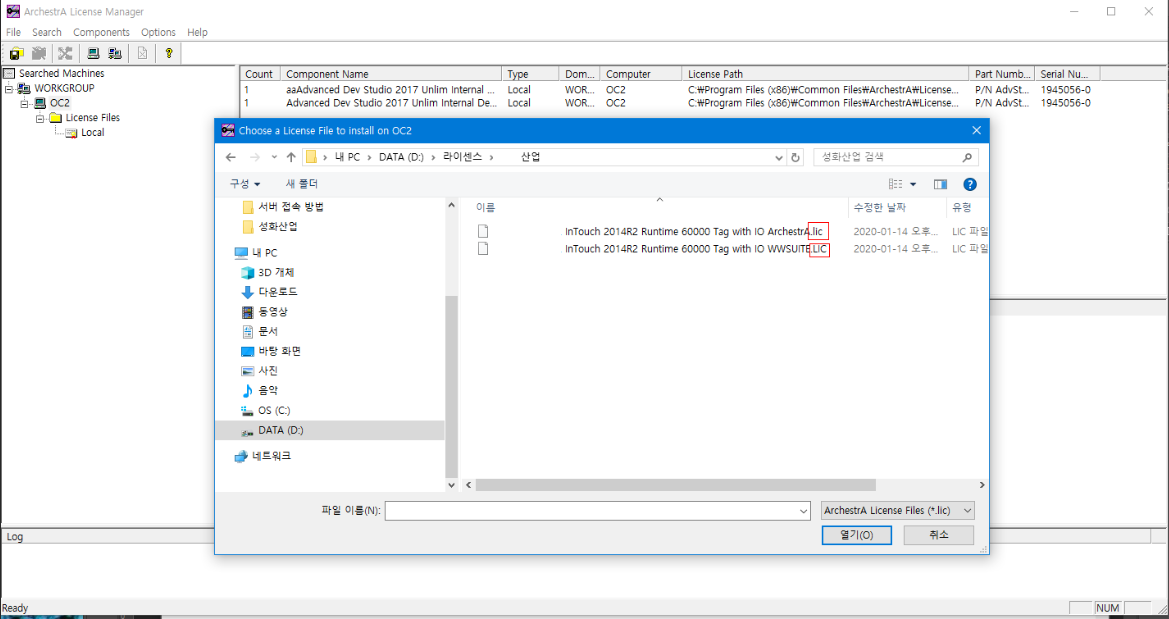Screen dimensions: 1169x619
Task: Click the greyed-out delete document toolbar icon
Action: tap(142, 53)
